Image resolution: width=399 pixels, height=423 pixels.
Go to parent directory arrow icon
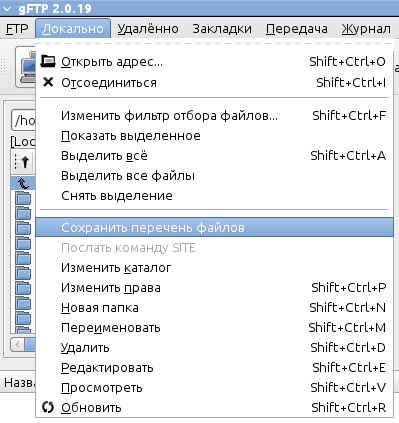pos(23,183)
